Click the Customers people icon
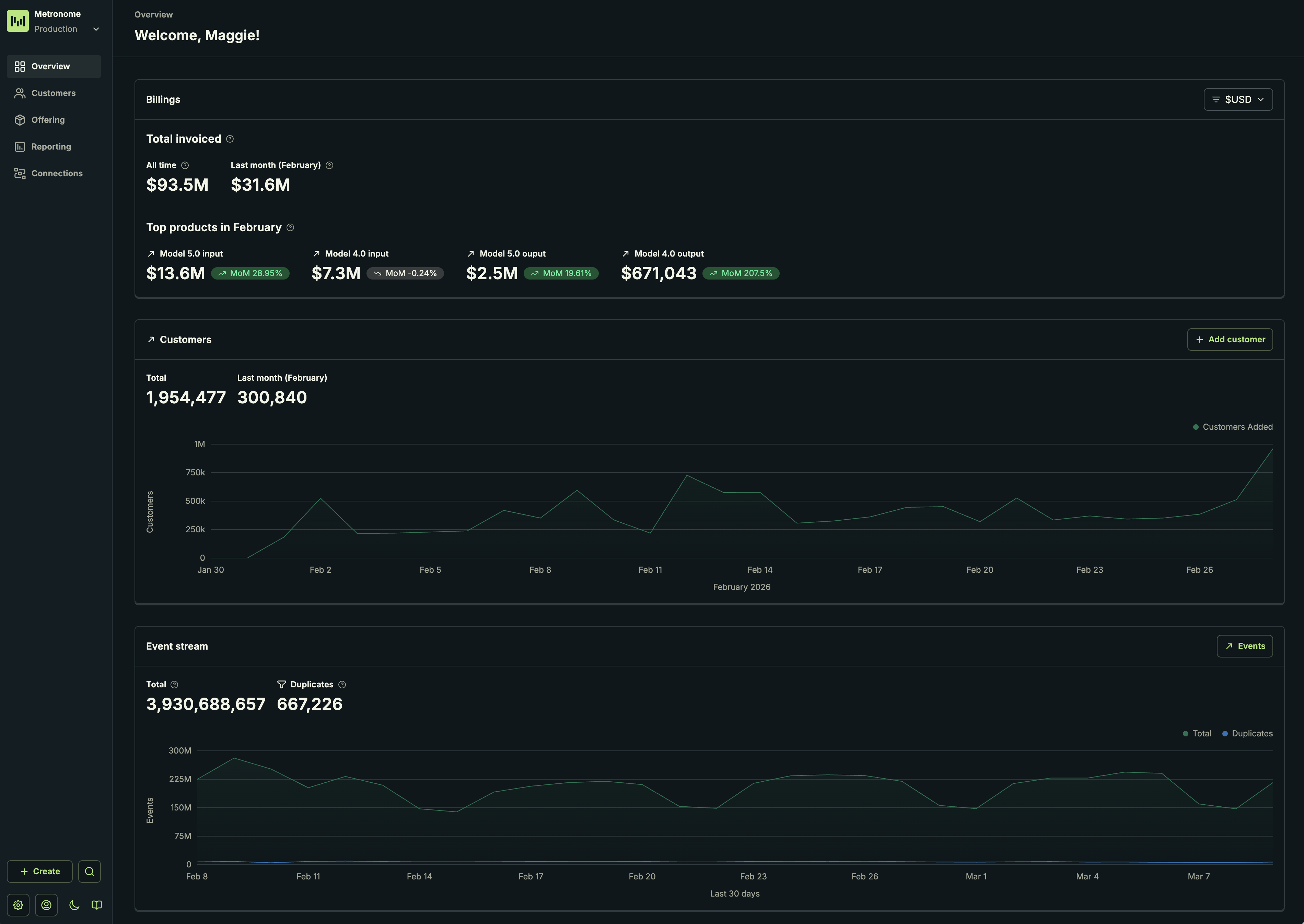The image size is (1304, 924). click(20, 93)
